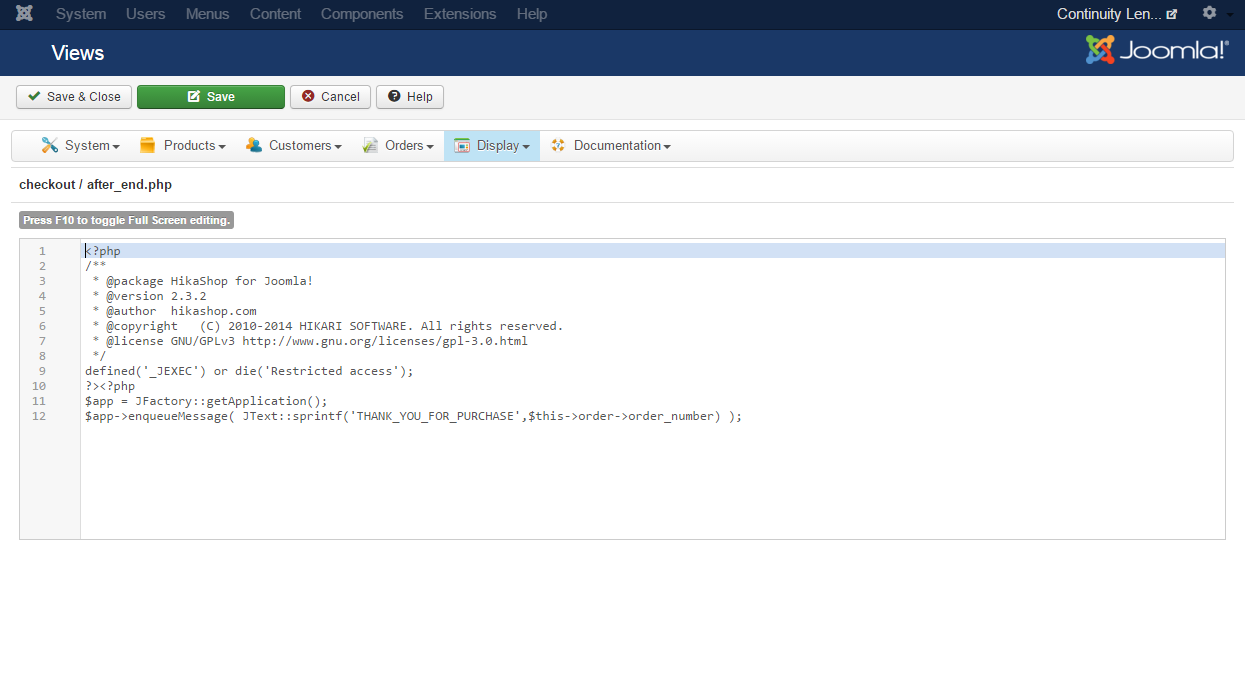Open the top System menu
The width and height of the screenshot is (1245, 677).
[x=81, y=14]
